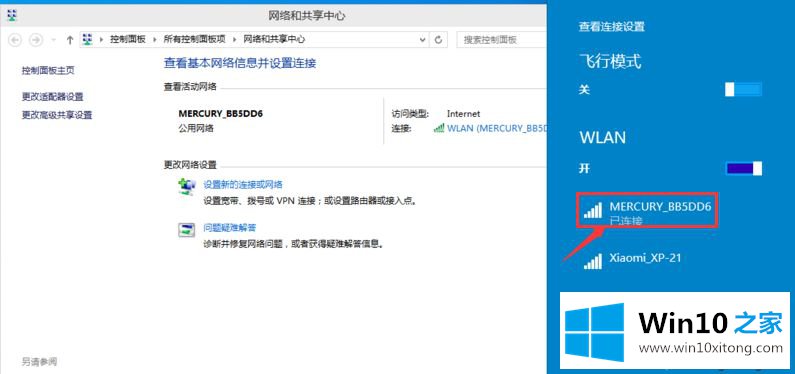Click the 控制面板 breadcrumb

point(128,39)
